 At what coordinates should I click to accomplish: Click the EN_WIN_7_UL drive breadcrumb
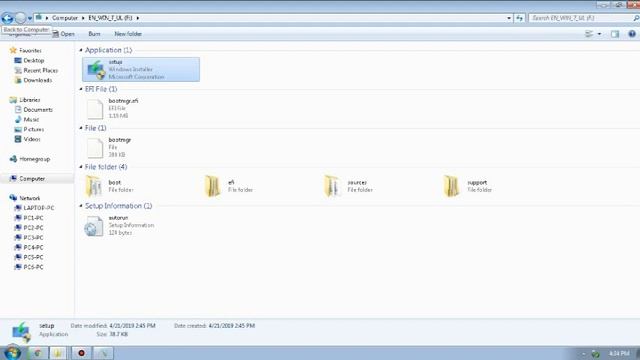pyautogui.click(x=110, y=18)
